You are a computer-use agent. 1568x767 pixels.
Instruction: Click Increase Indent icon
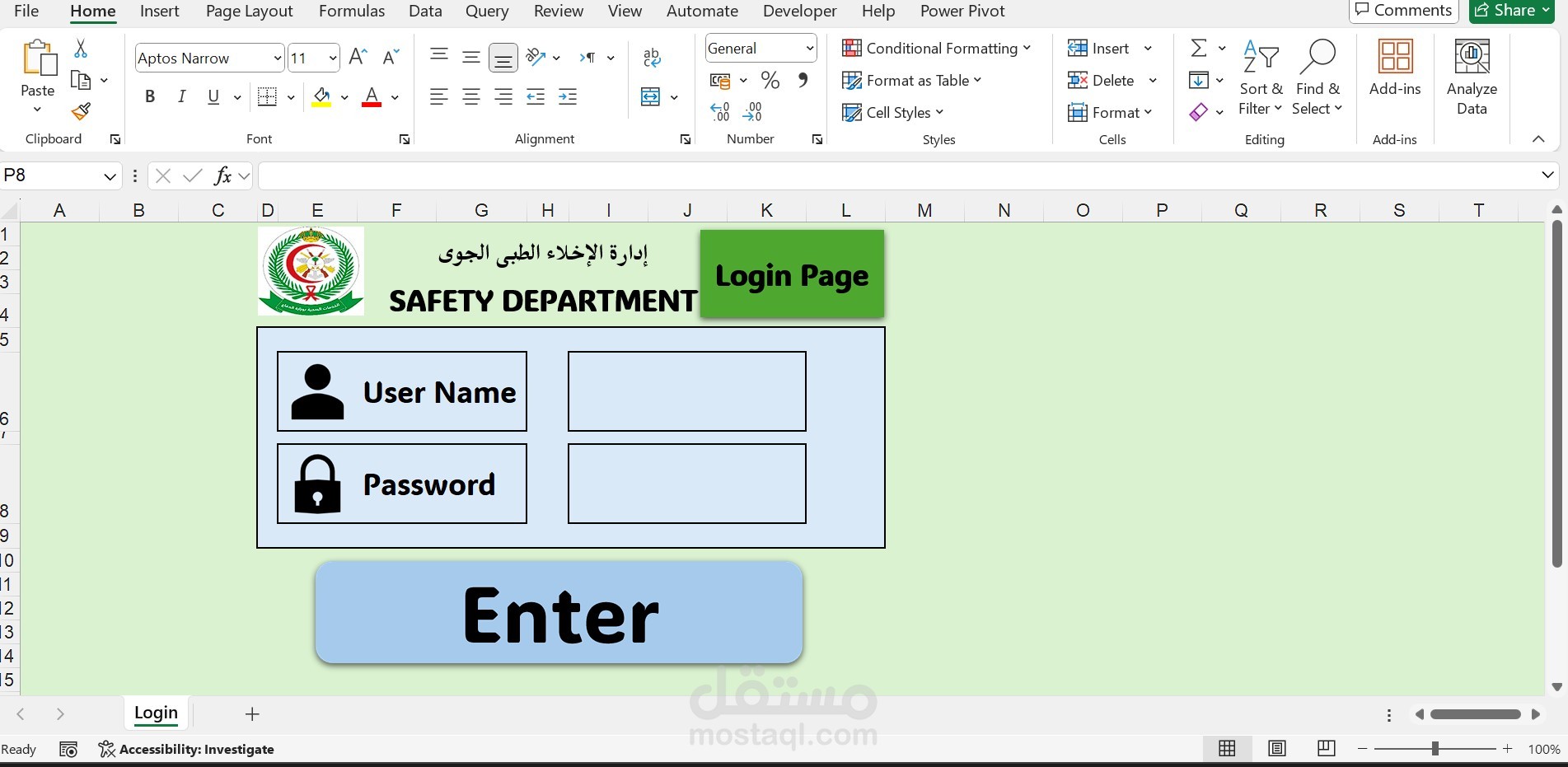(568, 96)
